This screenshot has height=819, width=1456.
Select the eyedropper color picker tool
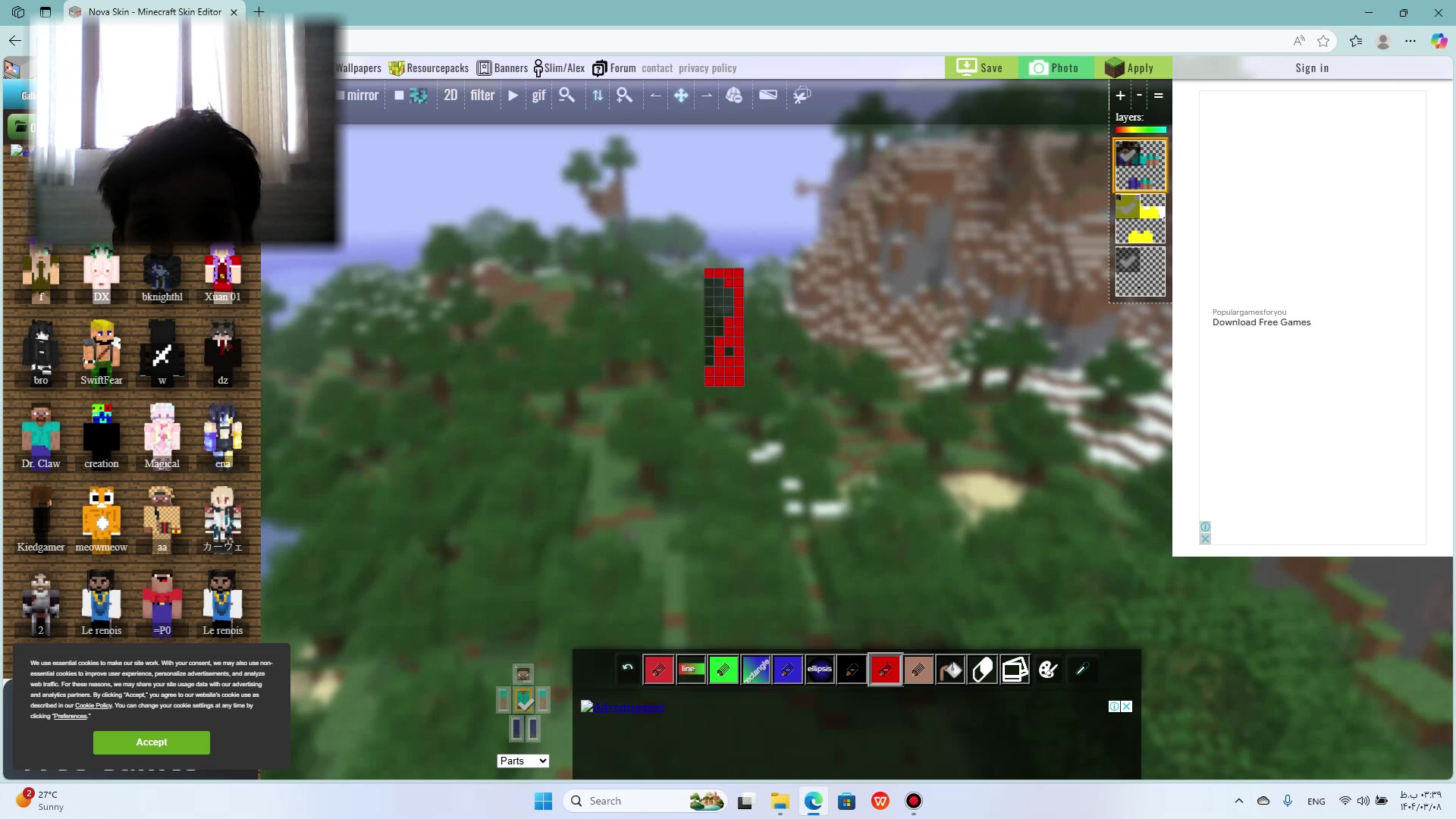[x=1081, y=670]
